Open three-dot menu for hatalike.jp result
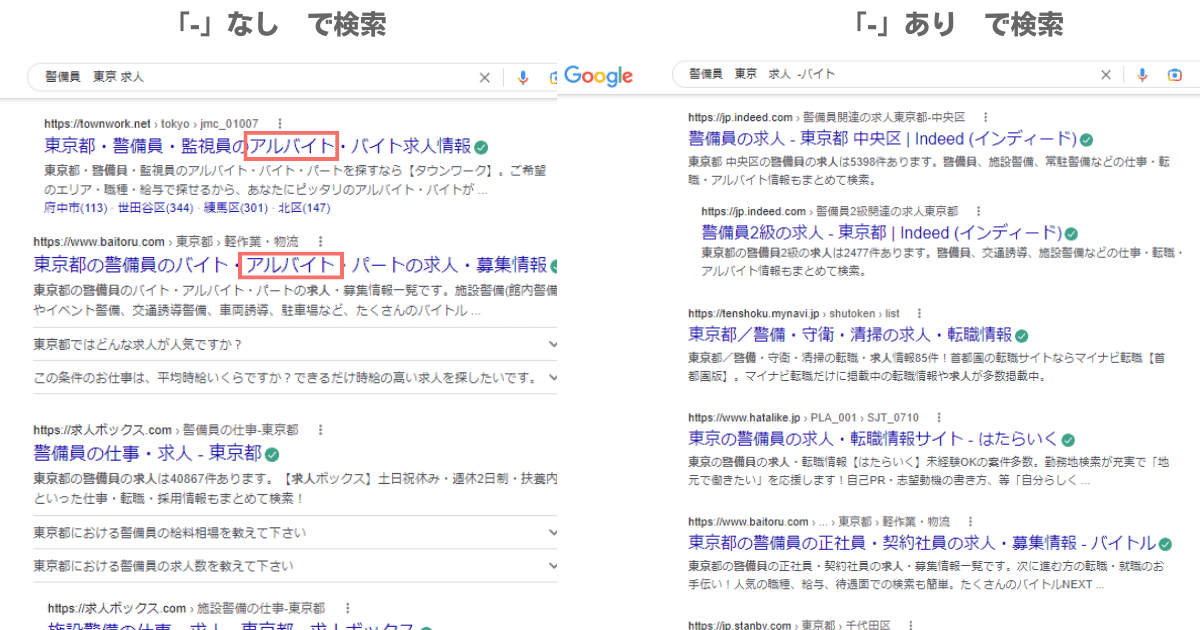 (940, 417)
